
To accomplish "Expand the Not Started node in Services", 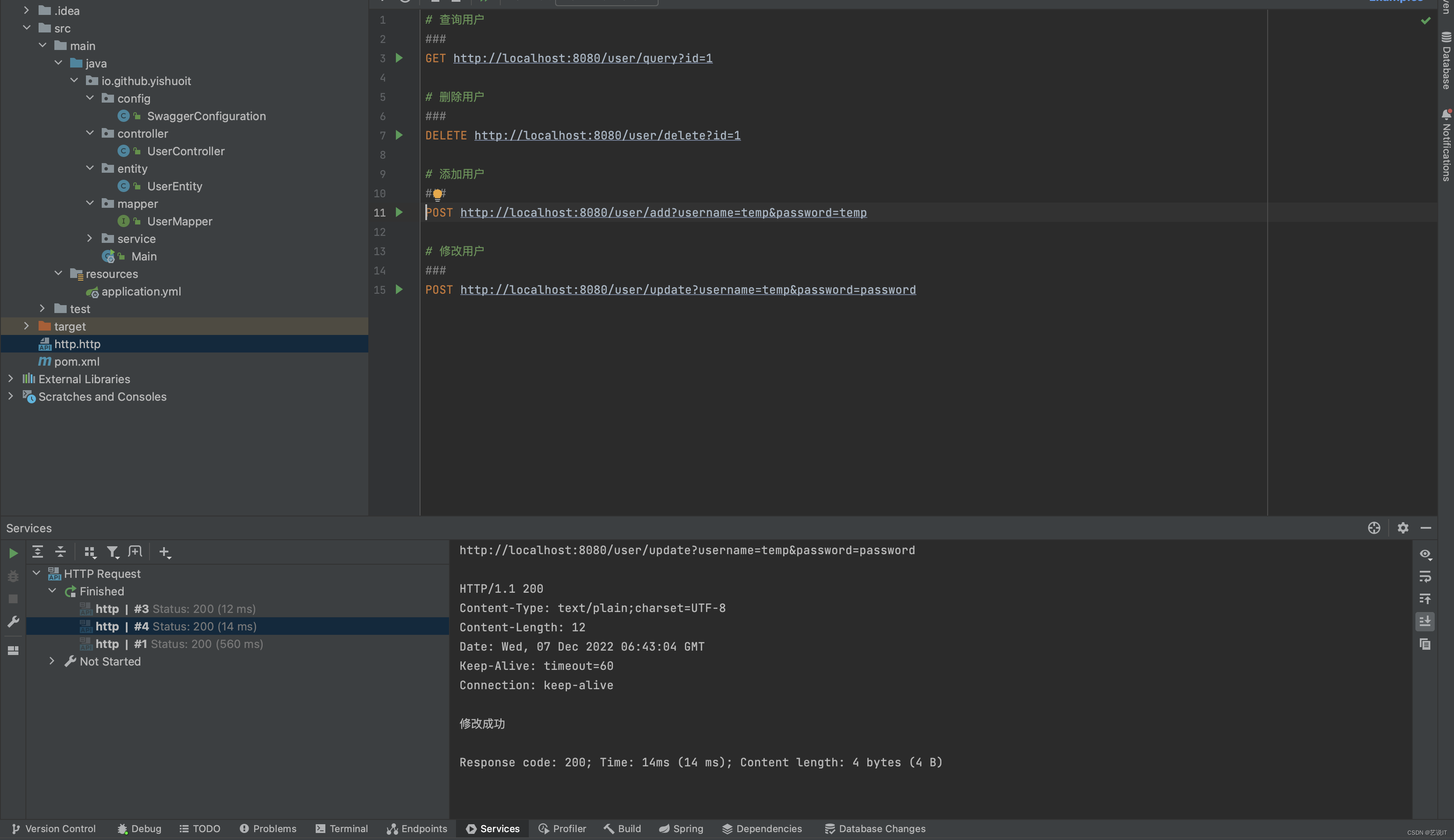I will click(x=52, y=661).
